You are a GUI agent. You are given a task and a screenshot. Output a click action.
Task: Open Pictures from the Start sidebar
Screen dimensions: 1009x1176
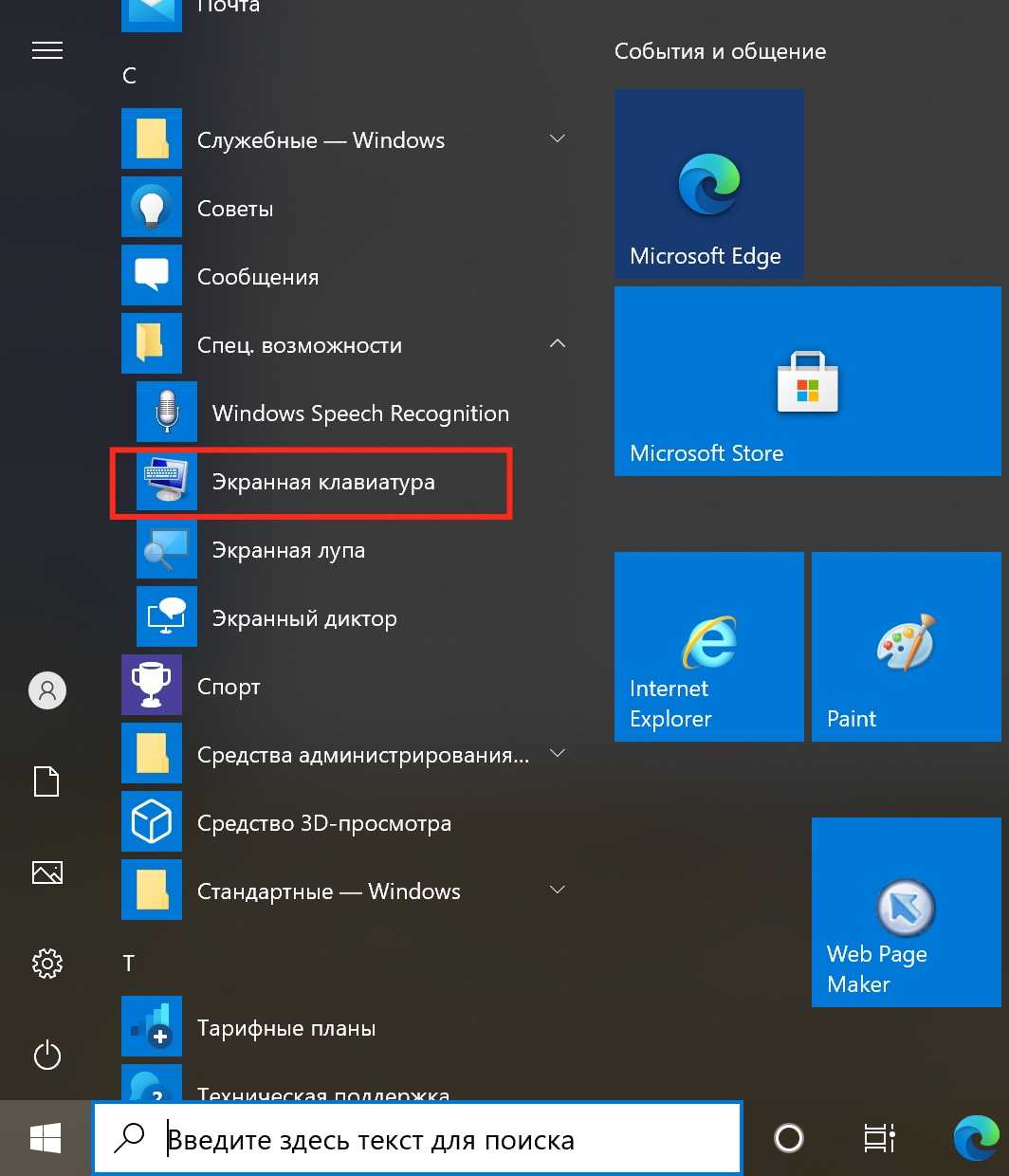click(x=47, y=873)
